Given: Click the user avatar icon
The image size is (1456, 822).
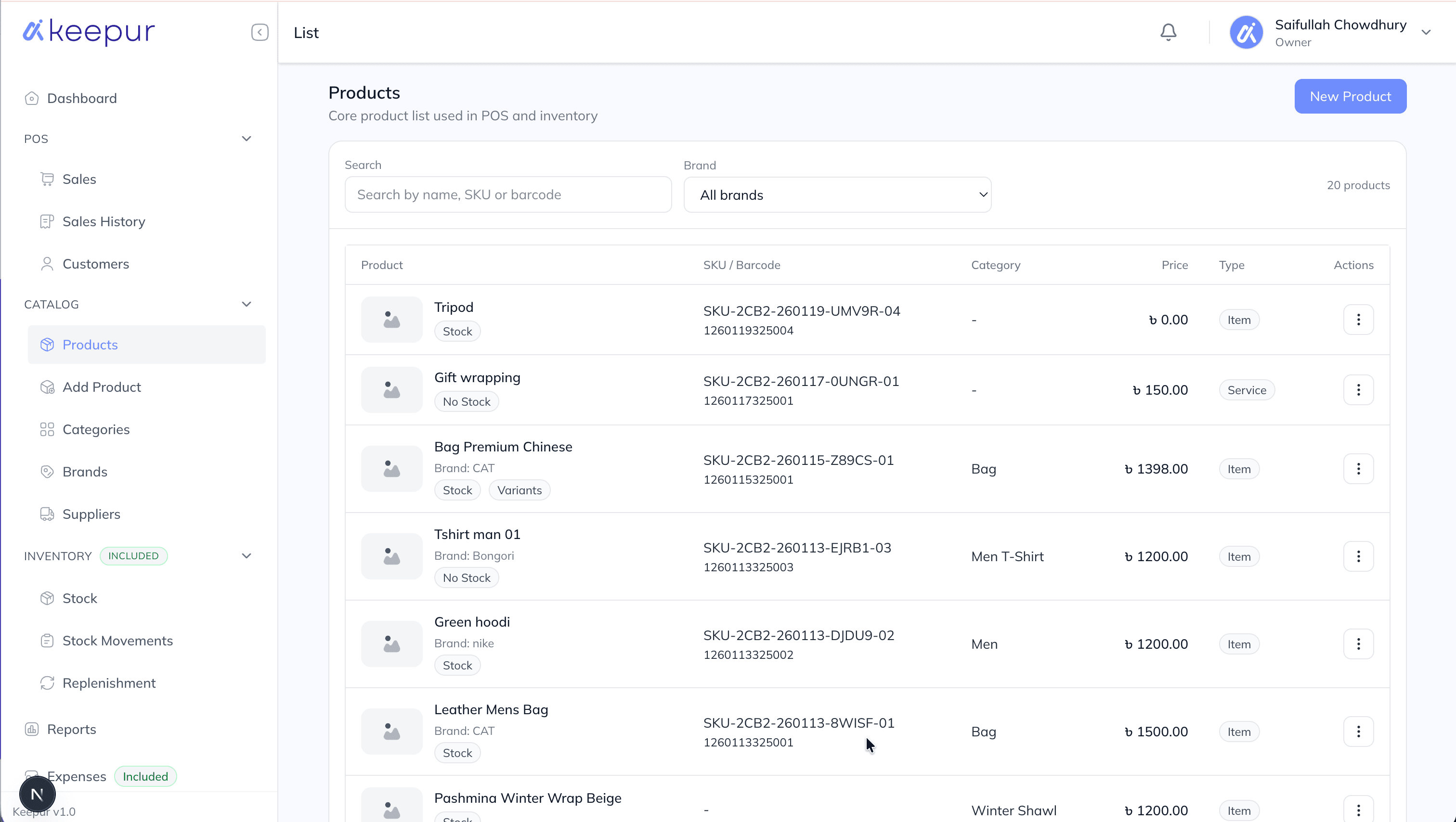Looking at the screenshot, I should [x=1246, y=32].
